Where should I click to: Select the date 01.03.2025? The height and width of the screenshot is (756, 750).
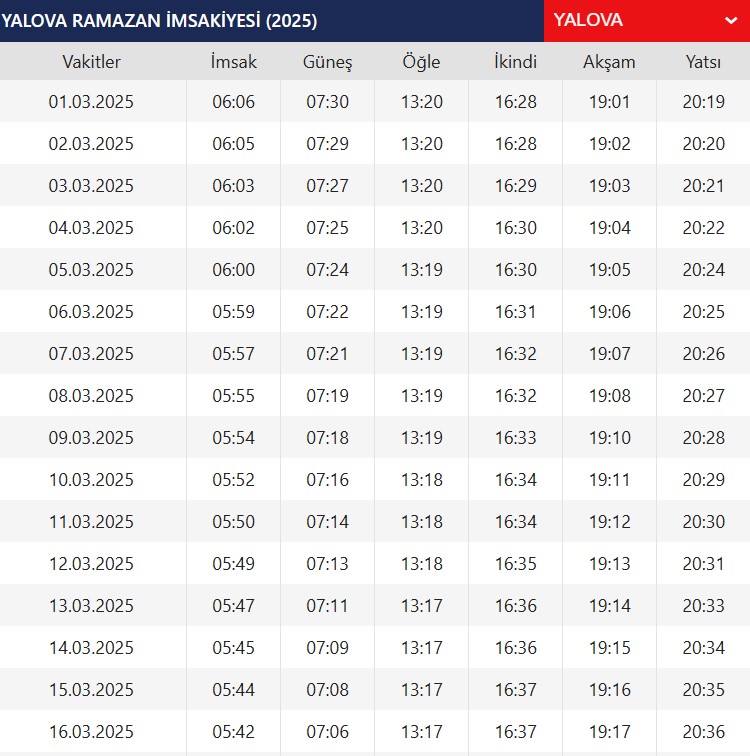point(91,102)
